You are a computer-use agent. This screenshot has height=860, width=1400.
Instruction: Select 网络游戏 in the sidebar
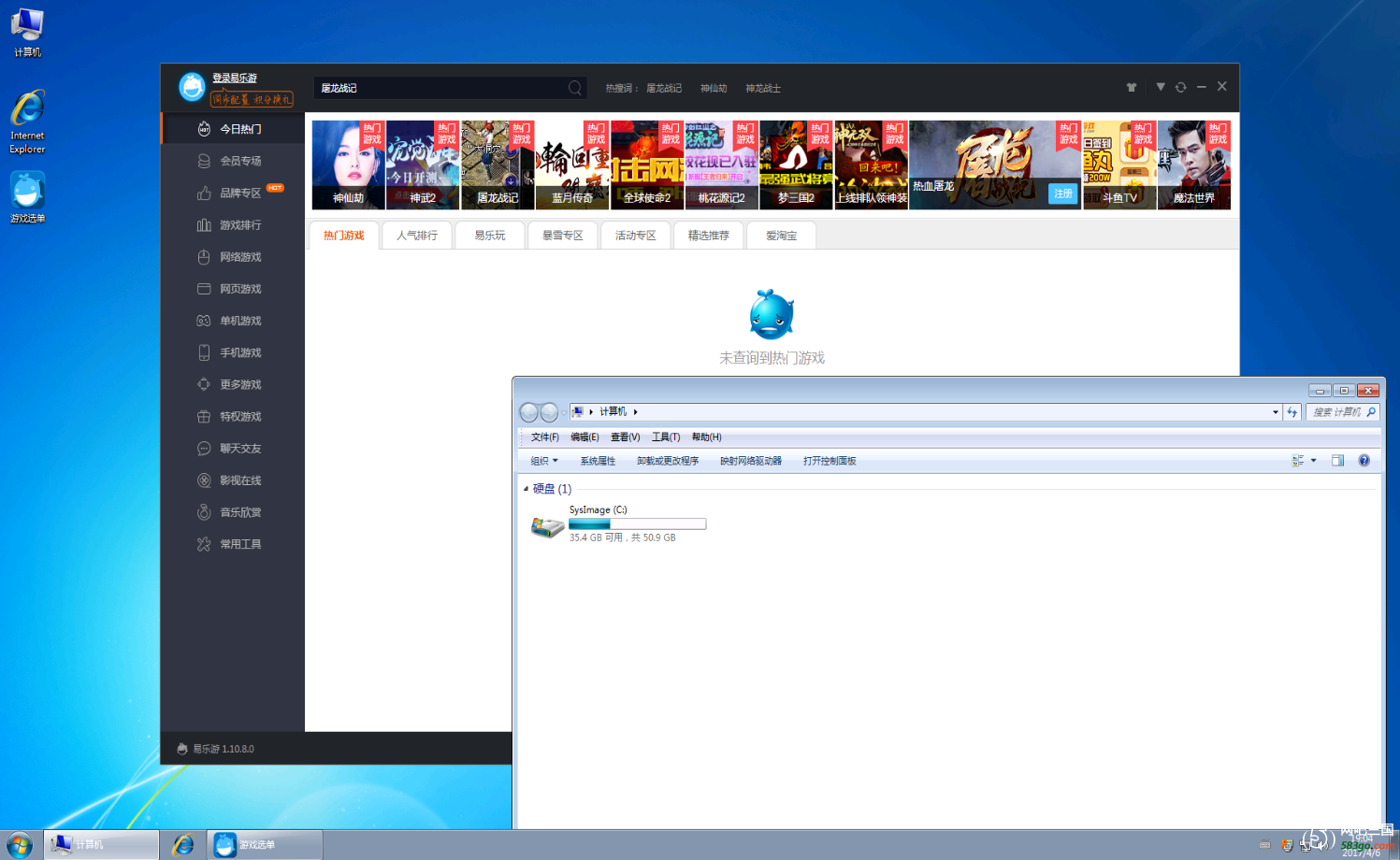233,256
